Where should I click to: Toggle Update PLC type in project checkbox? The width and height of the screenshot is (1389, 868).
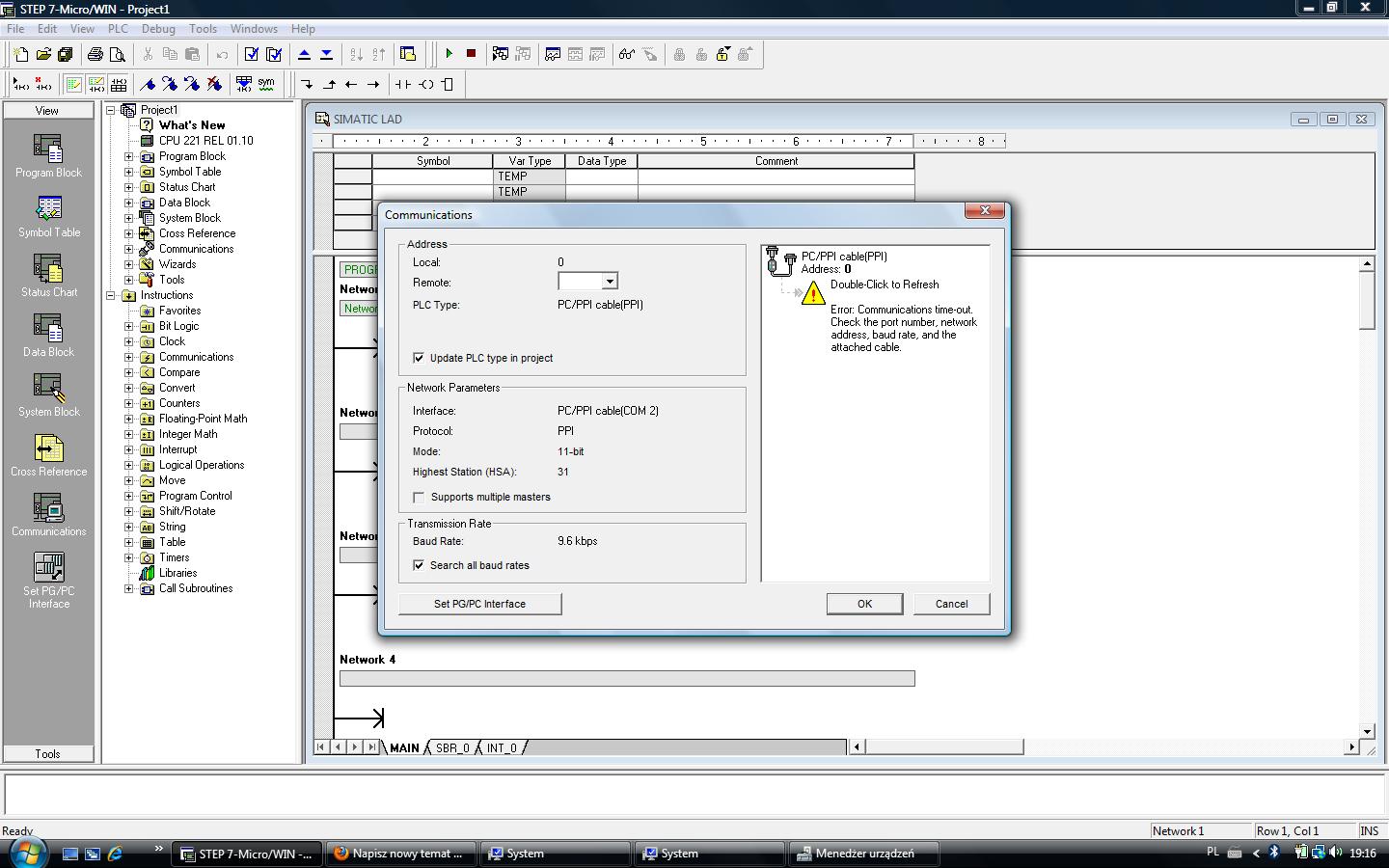(419, 358)
